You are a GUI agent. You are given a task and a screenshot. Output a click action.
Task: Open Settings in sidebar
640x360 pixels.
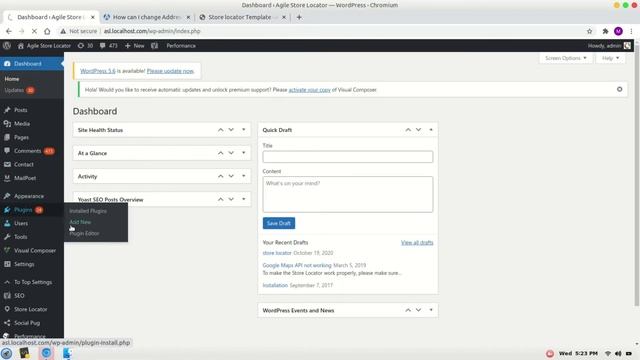click(24, 264)
